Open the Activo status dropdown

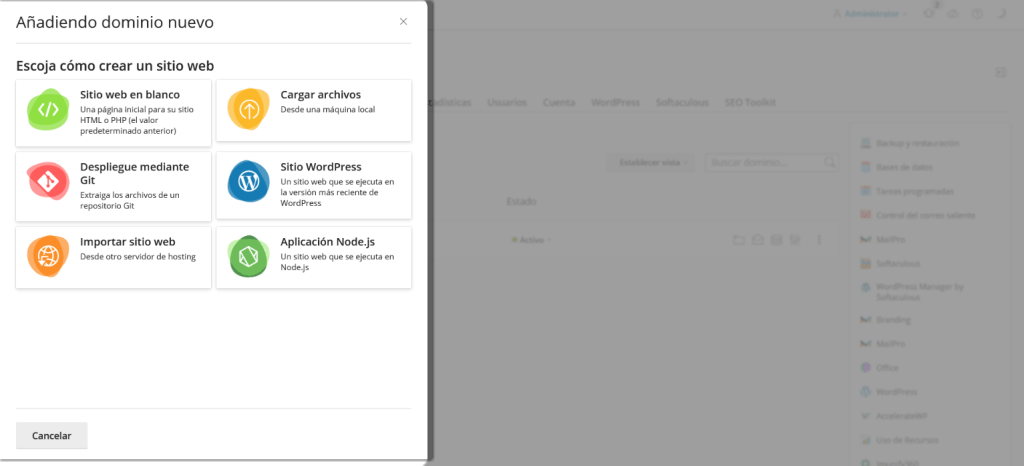coord(531,240)
